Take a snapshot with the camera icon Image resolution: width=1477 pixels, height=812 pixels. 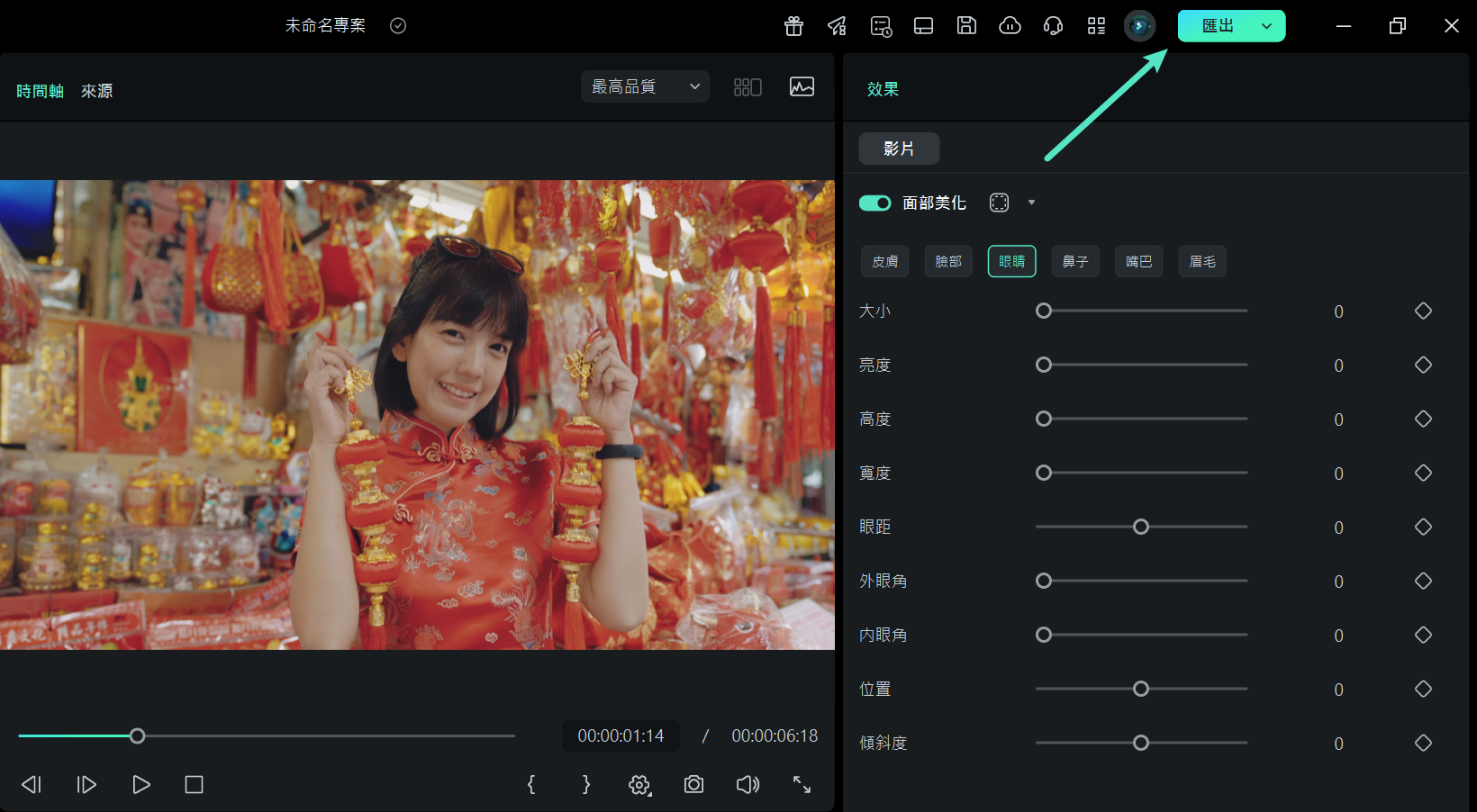coord(693,784)
